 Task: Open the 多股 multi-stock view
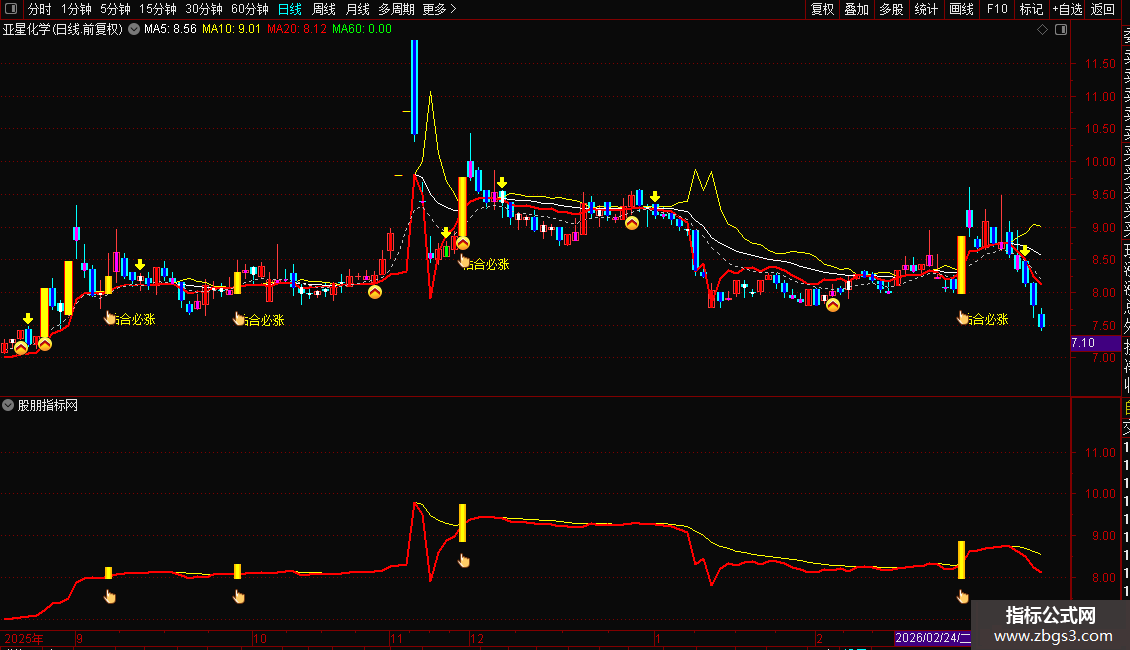[x=891, y=9]
